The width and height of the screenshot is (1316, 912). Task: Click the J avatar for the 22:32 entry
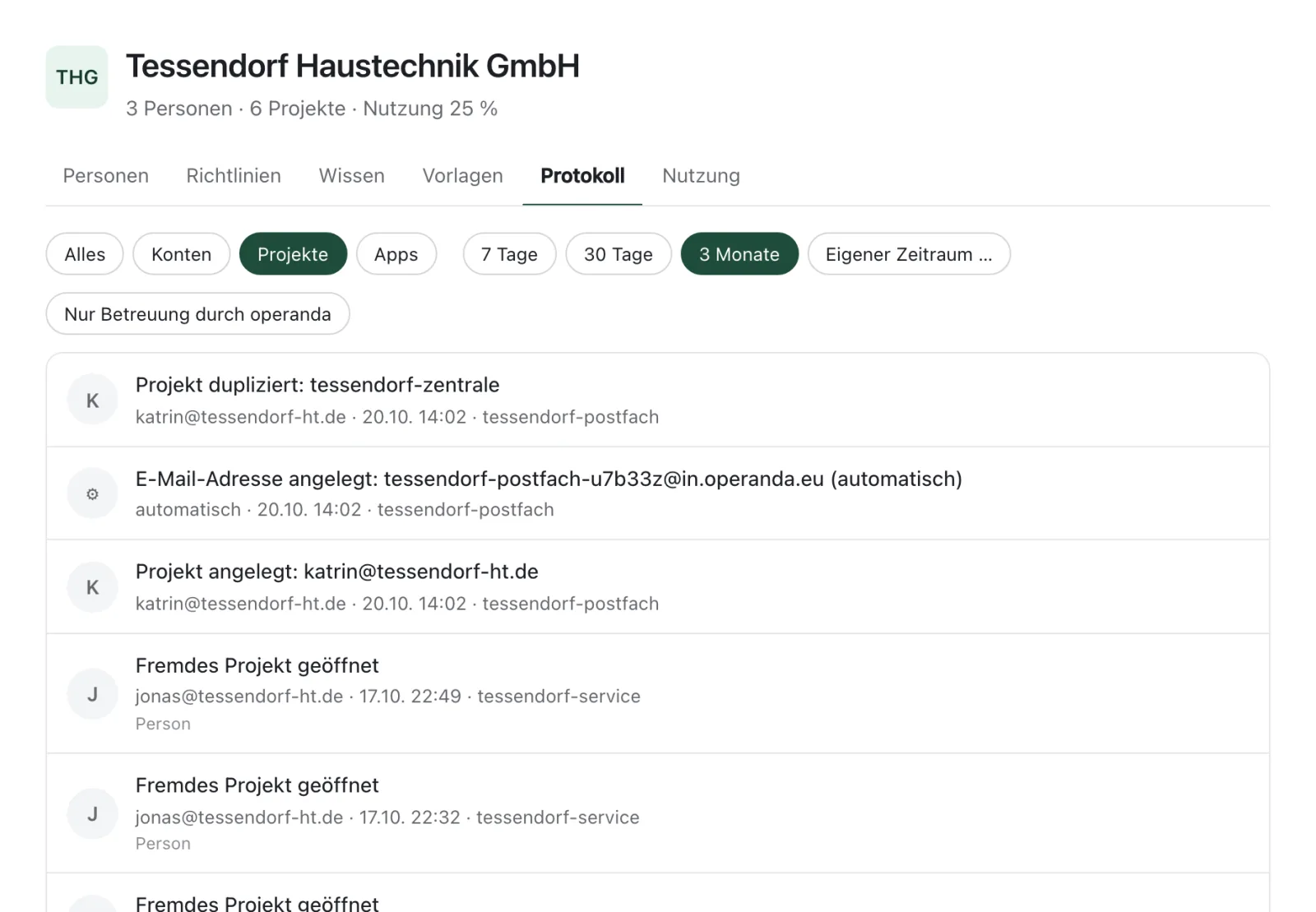(92, 814)
